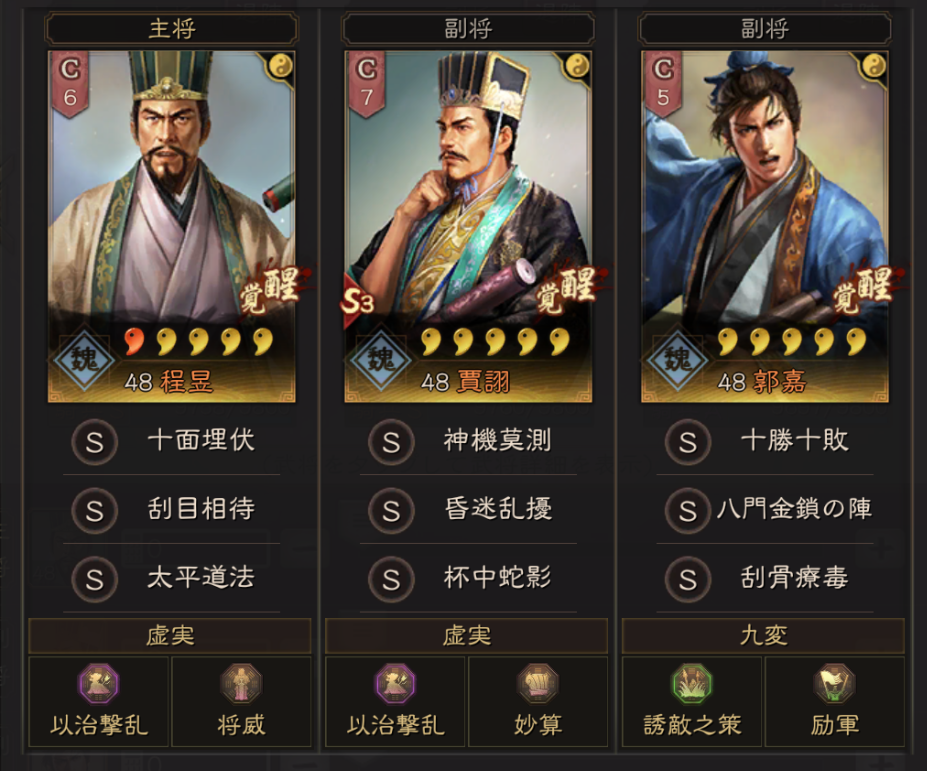Viewport: 927px width, 771px height.
Task: Click the yin-yang icon on 郭嘉's card
Action: coord(873,66)
